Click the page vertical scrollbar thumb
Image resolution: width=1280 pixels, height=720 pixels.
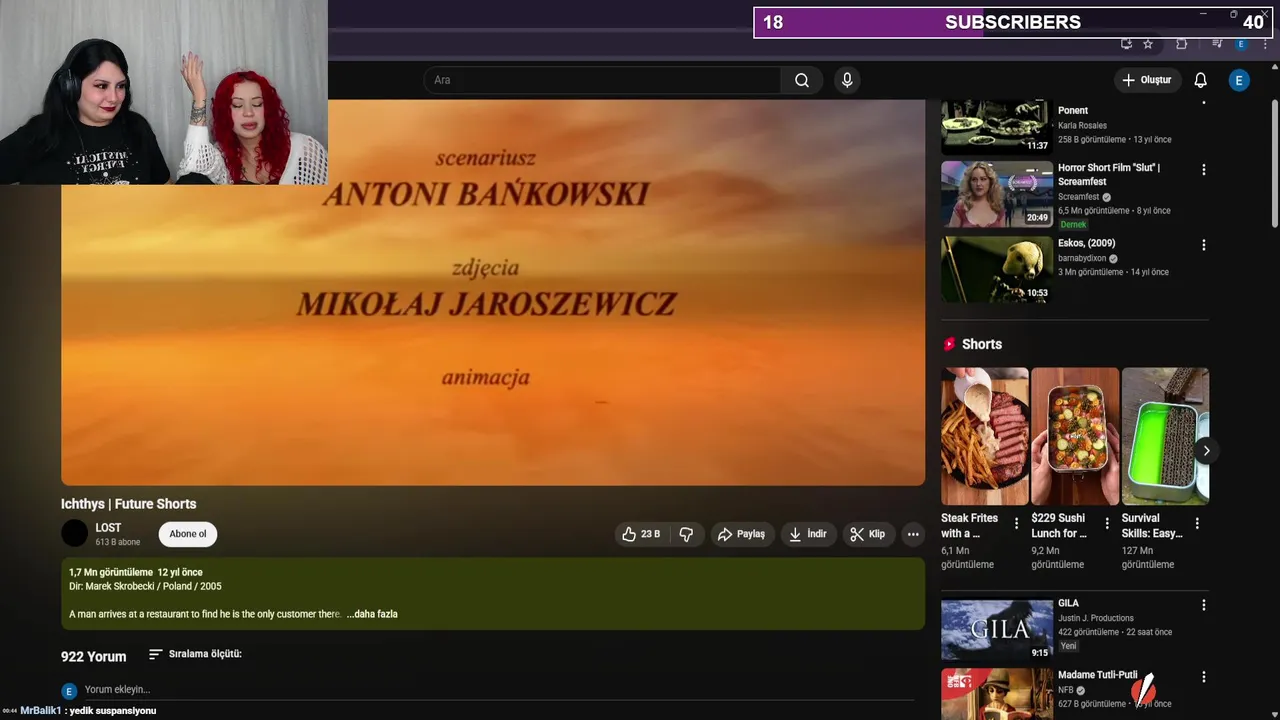[1273, 163]
